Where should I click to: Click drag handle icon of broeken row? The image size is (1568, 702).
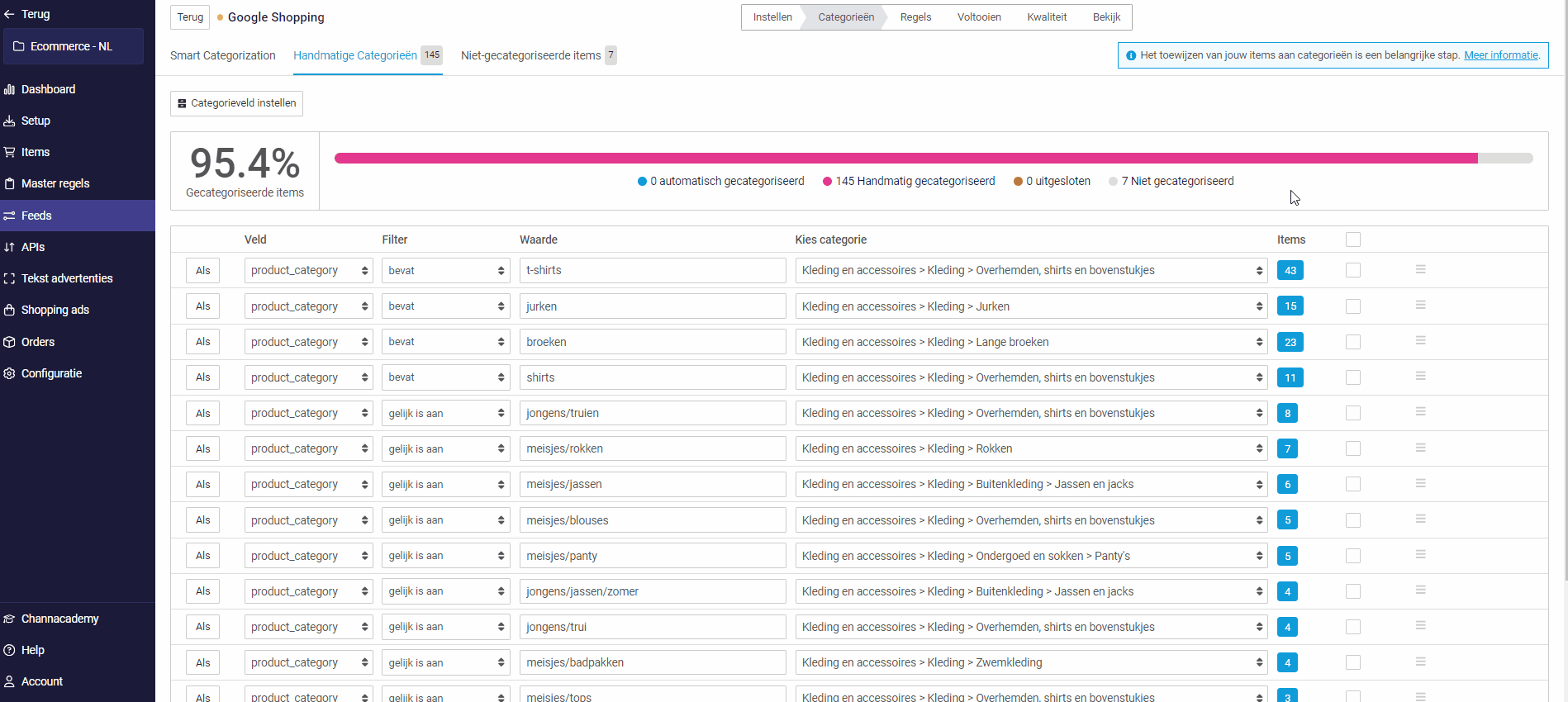tap(1421, 340)
